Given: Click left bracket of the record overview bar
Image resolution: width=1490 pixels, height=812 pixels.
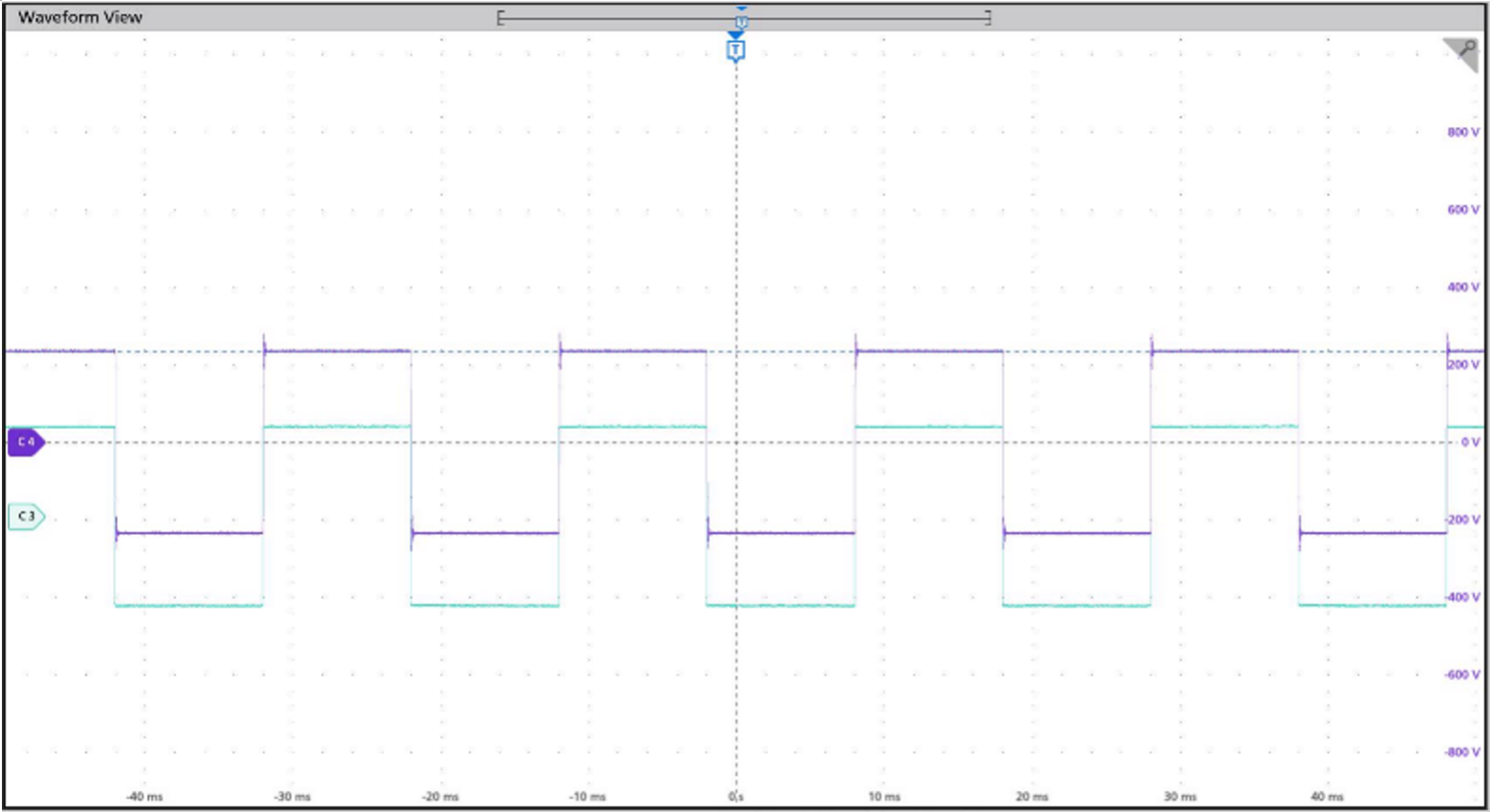Looking at the screenshot, I should pyautogui.click(x=500, y=17).
